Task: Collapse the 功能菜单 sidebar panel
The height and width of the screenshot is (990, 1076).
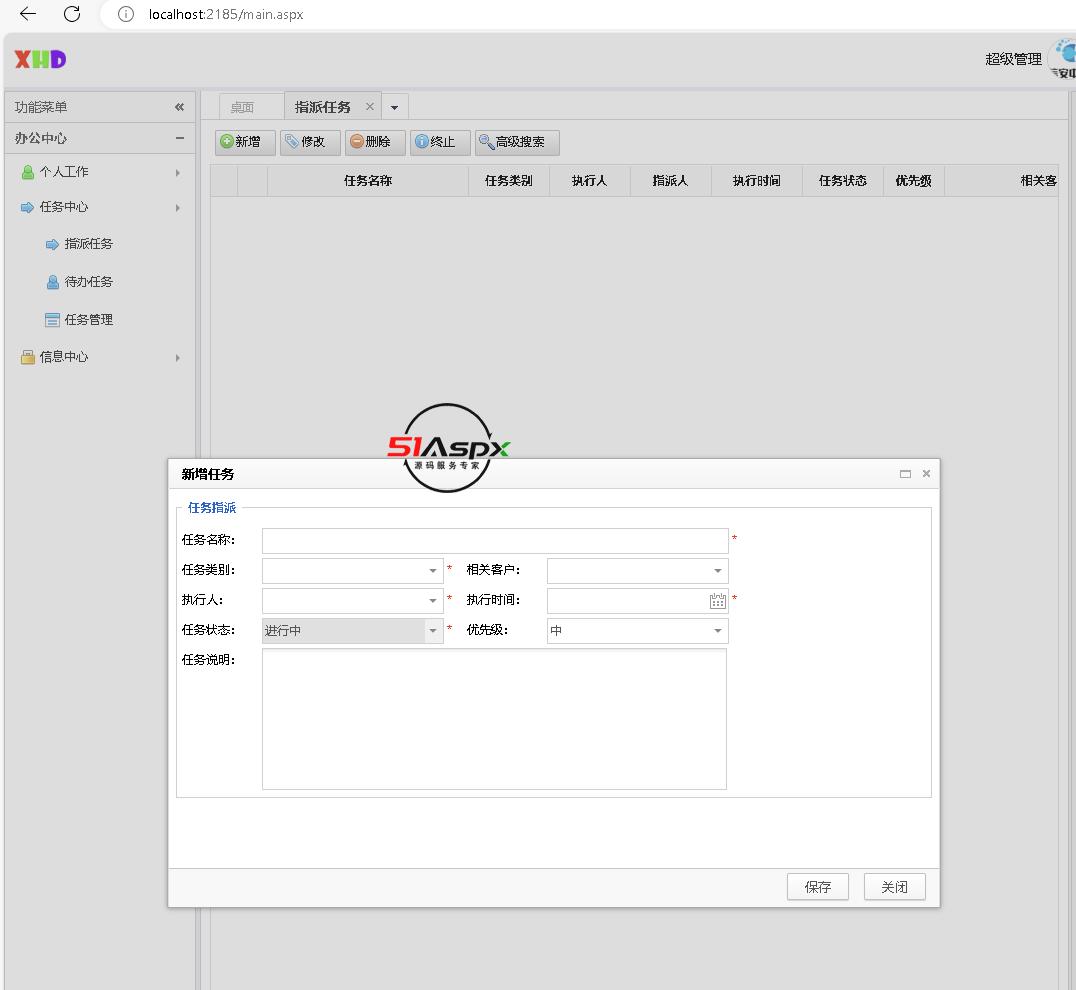Action: point(180,107)
